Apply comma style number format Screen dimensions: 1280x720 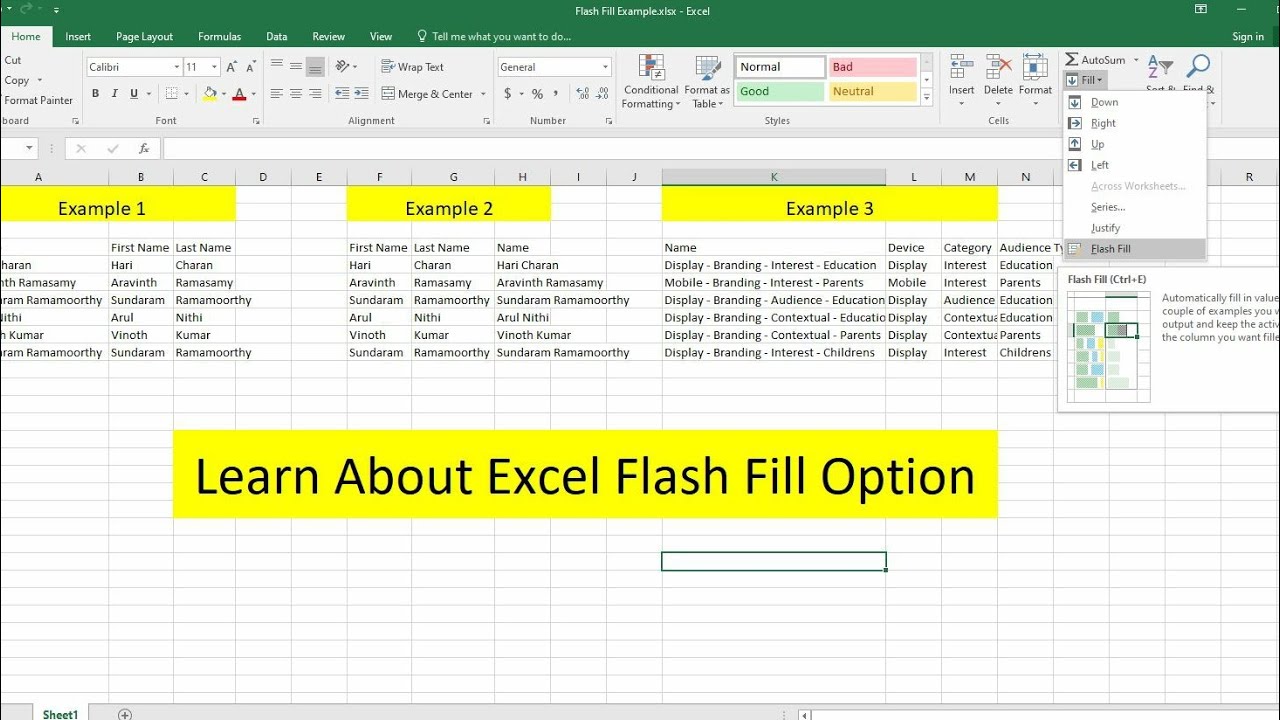click(556, 94)
